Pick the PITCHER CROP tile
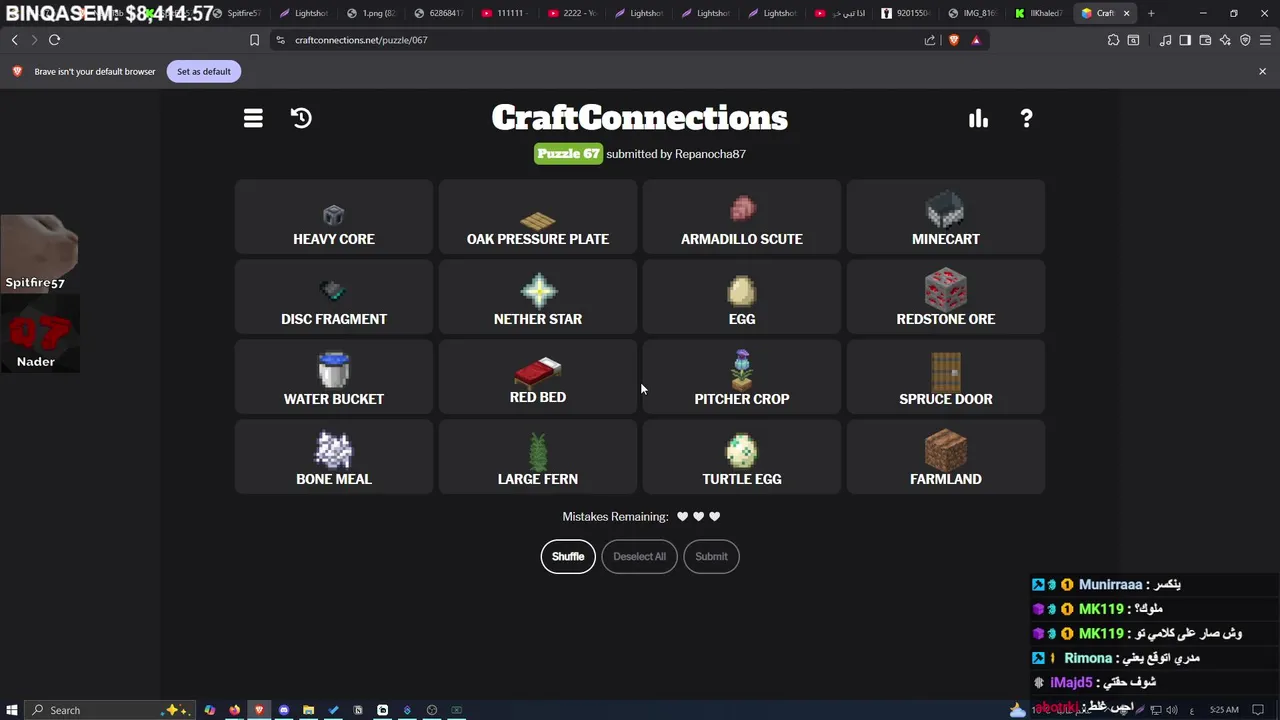 tap(742, 377)
